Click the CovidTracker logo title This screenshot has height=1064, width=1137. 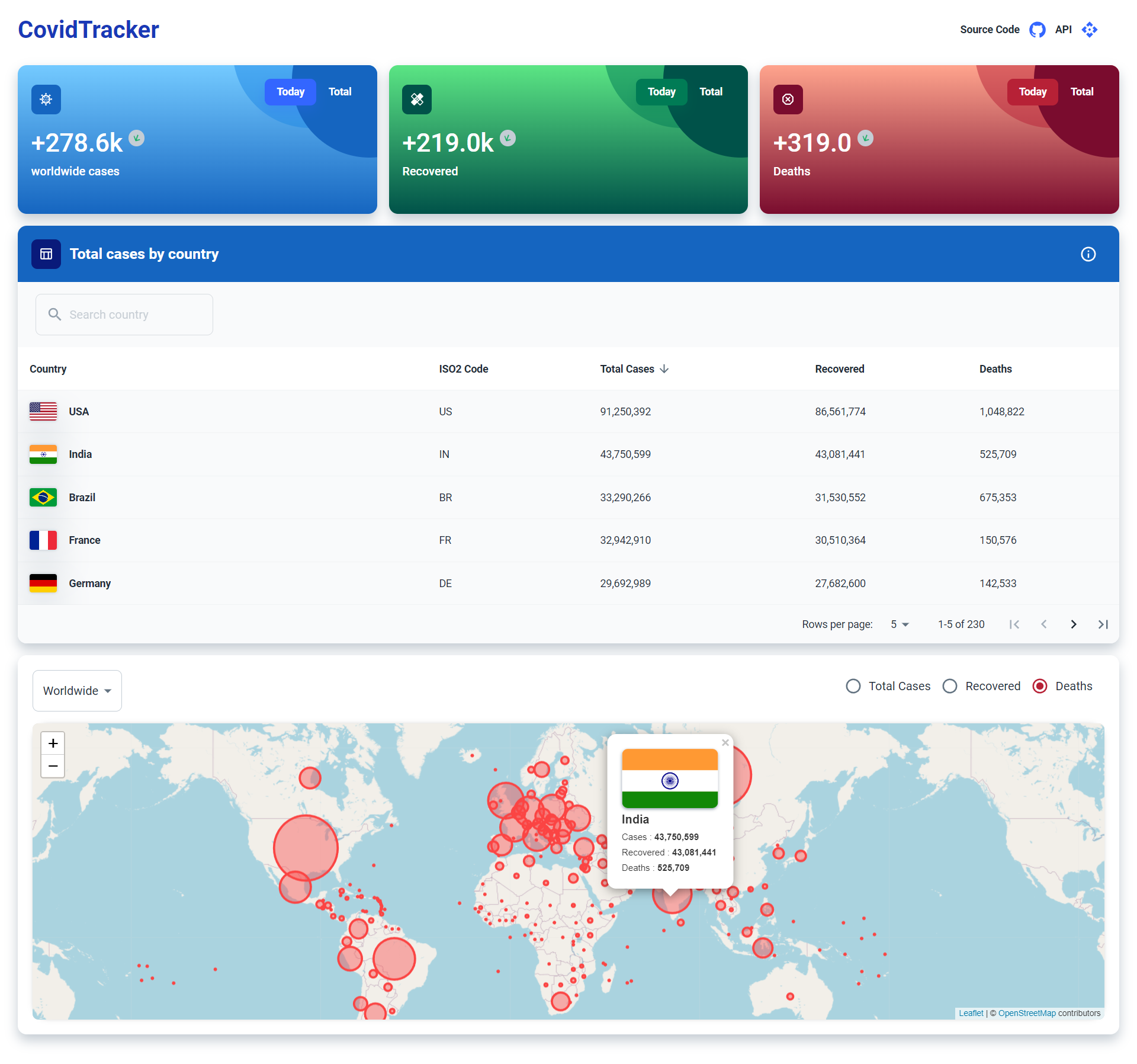(88, 30)
